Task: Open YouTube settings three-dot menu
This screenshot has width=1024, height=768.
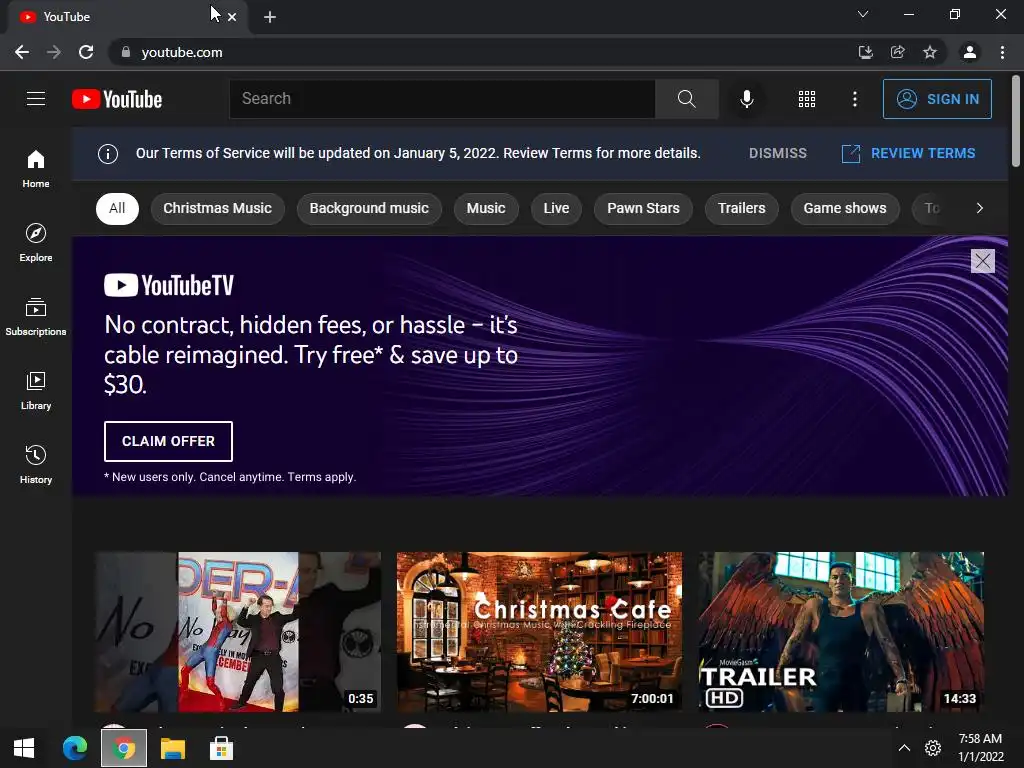Action: 854,99
